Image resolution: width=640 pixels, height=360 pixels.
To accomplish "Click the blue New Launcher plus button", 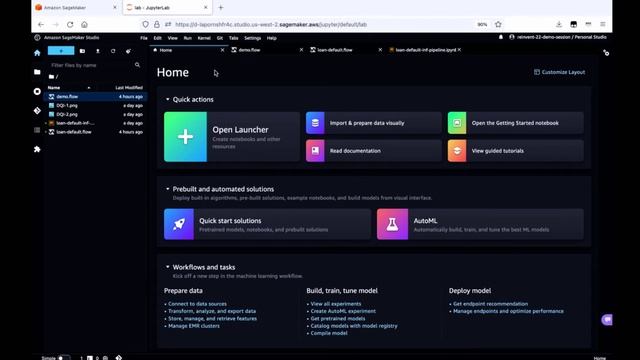I will pos(61,51).
